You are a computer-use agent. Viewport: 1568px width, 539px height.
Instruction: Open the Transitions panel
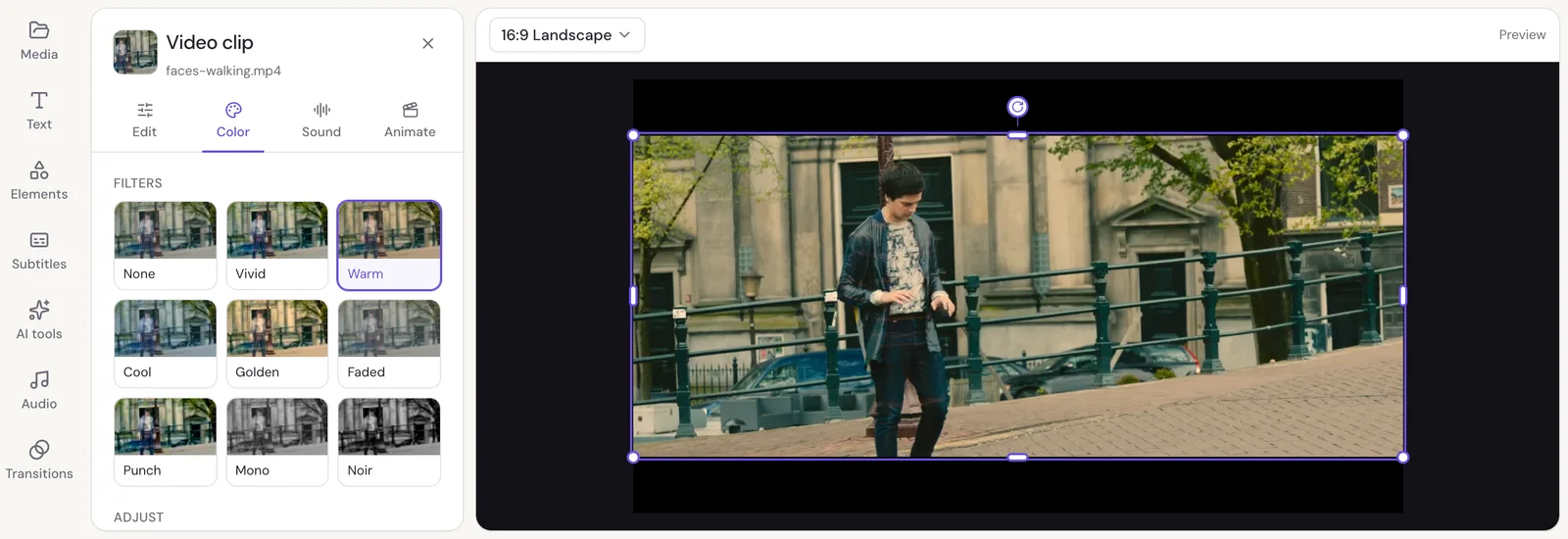(x=39, y=461)
